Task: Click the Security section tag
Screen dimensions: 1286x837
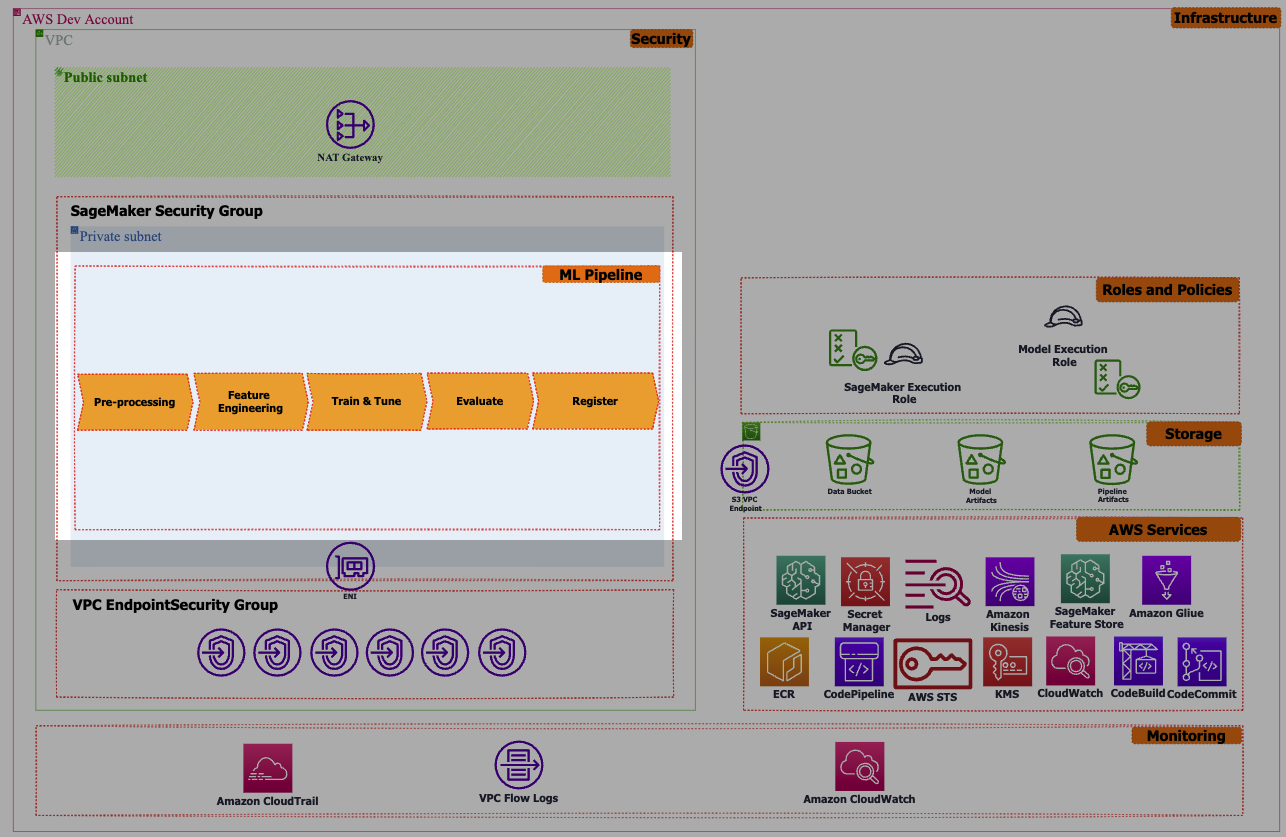Action: [661, 39]
